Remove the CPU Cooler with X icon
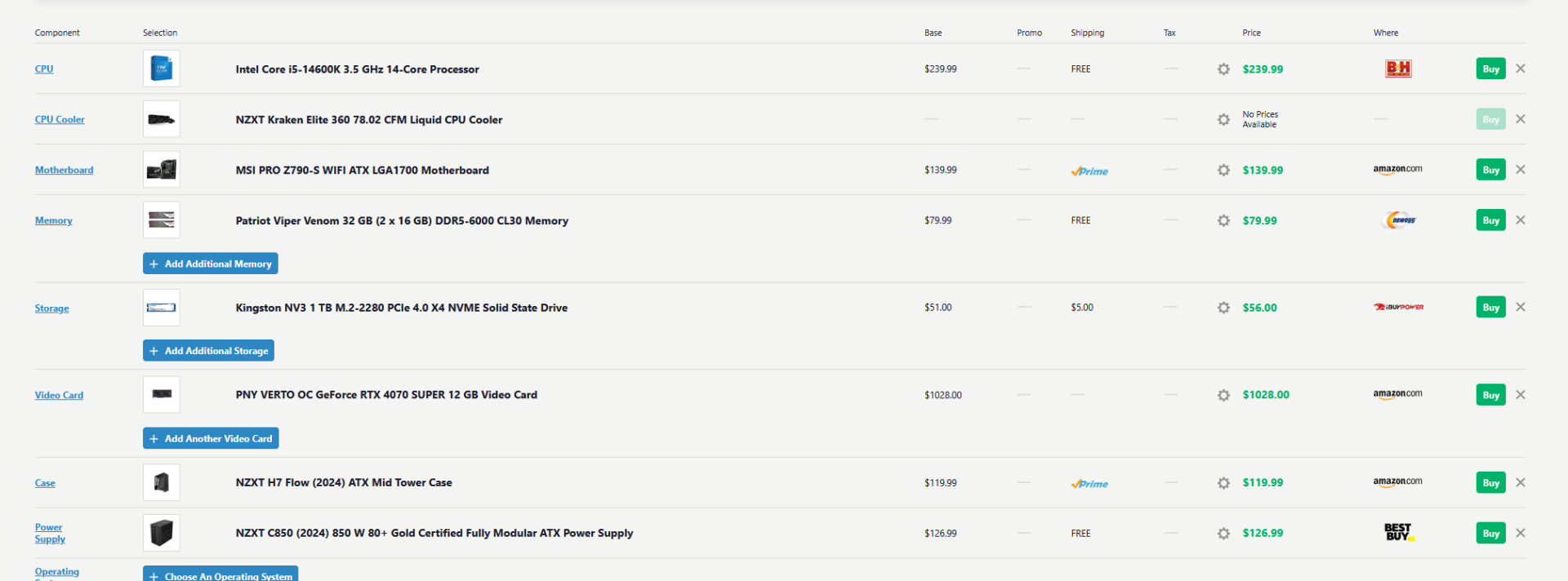 pos(1520,119)
